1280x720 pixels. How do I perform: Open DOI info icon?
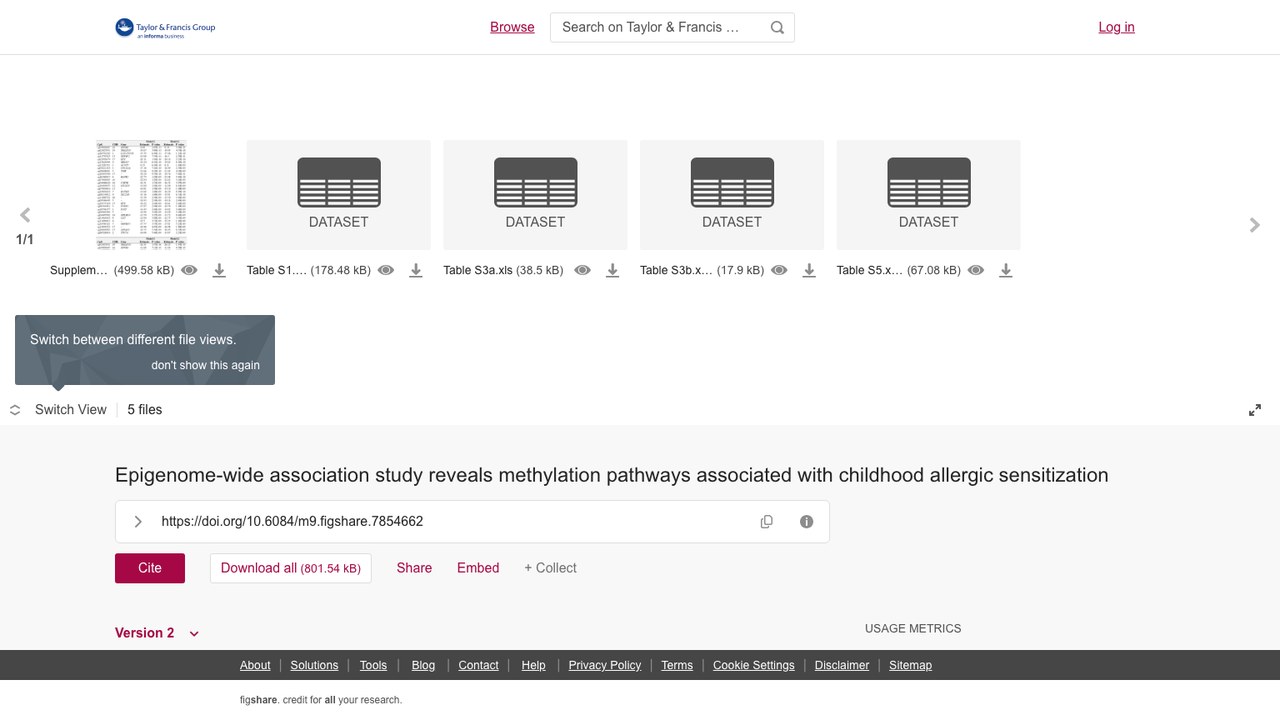click(807, 521)
